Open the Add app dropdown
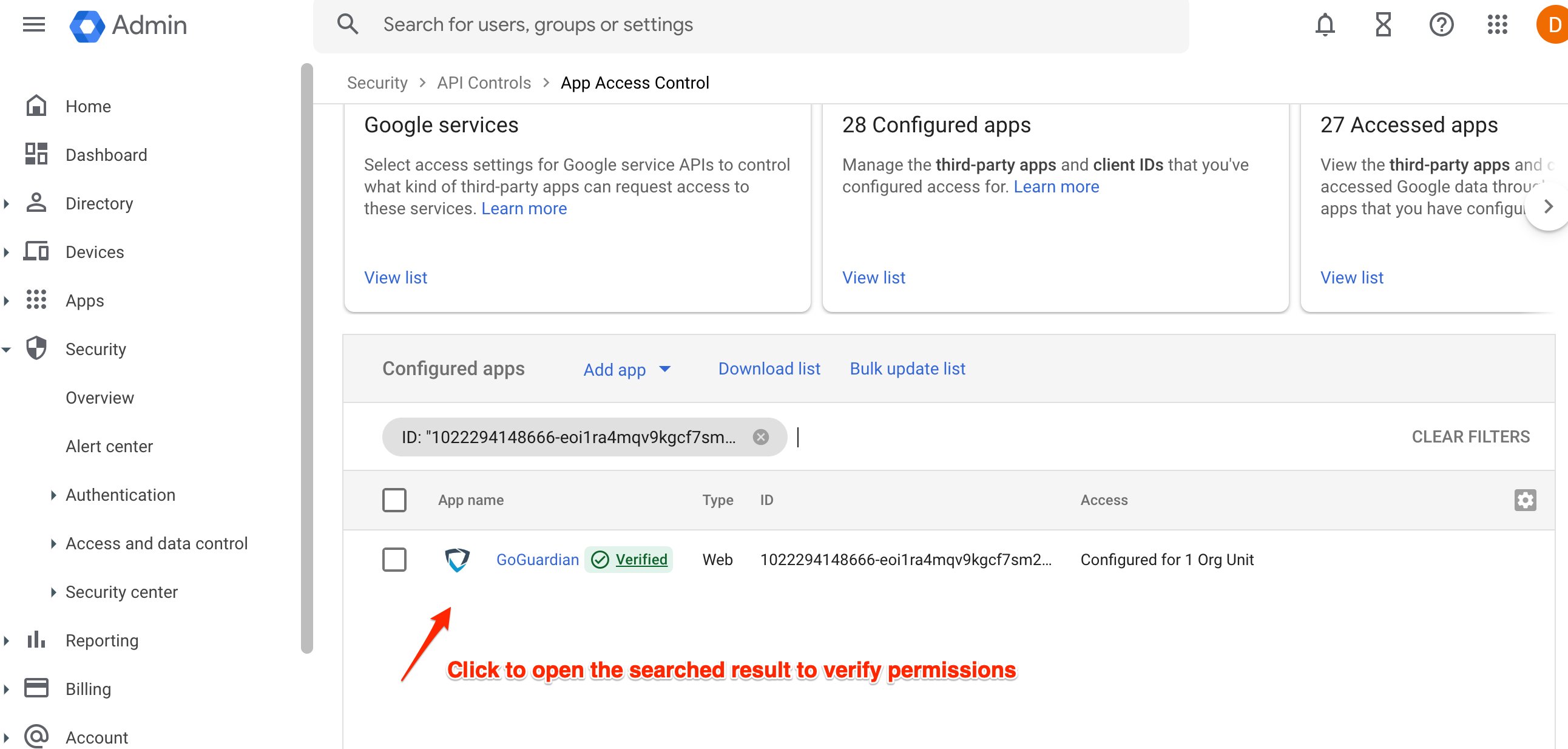Image resolution: width=1568 pixels, height=749 pixels. pyautogui.click(x=627, y=369)
